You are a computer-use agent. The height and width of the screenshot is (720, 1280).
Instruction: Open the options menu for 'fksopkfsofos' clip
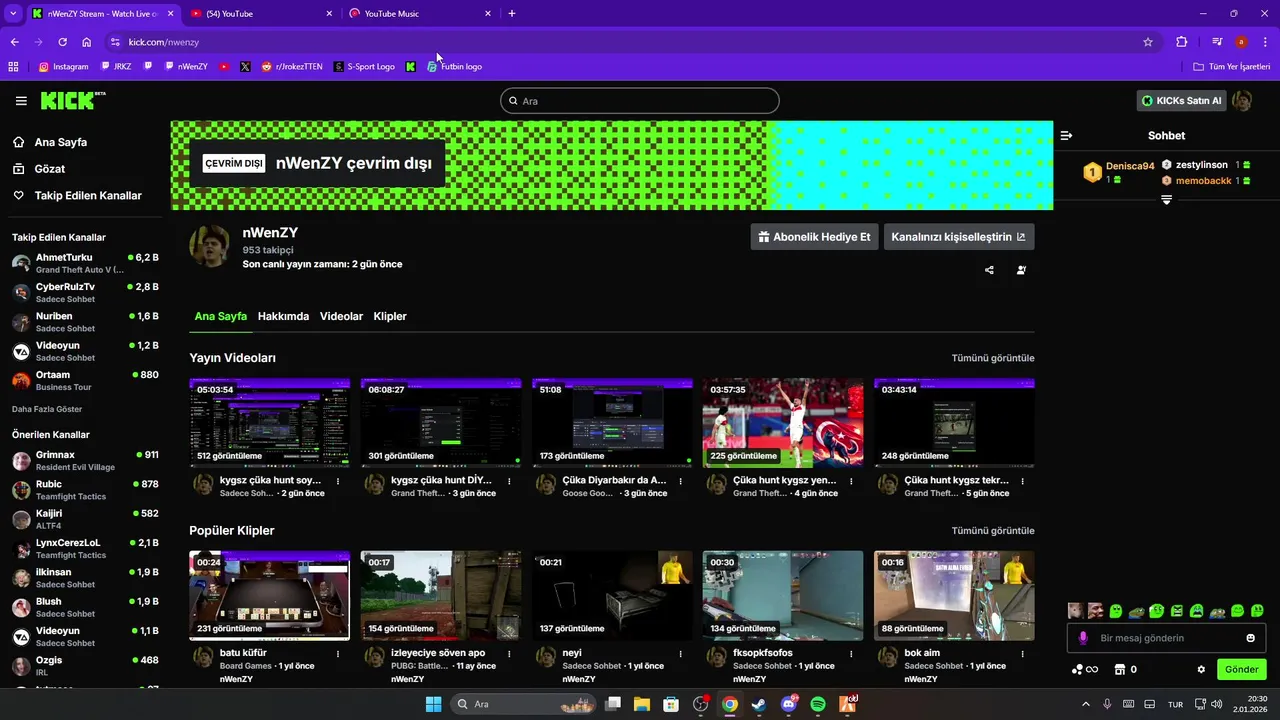852,654
